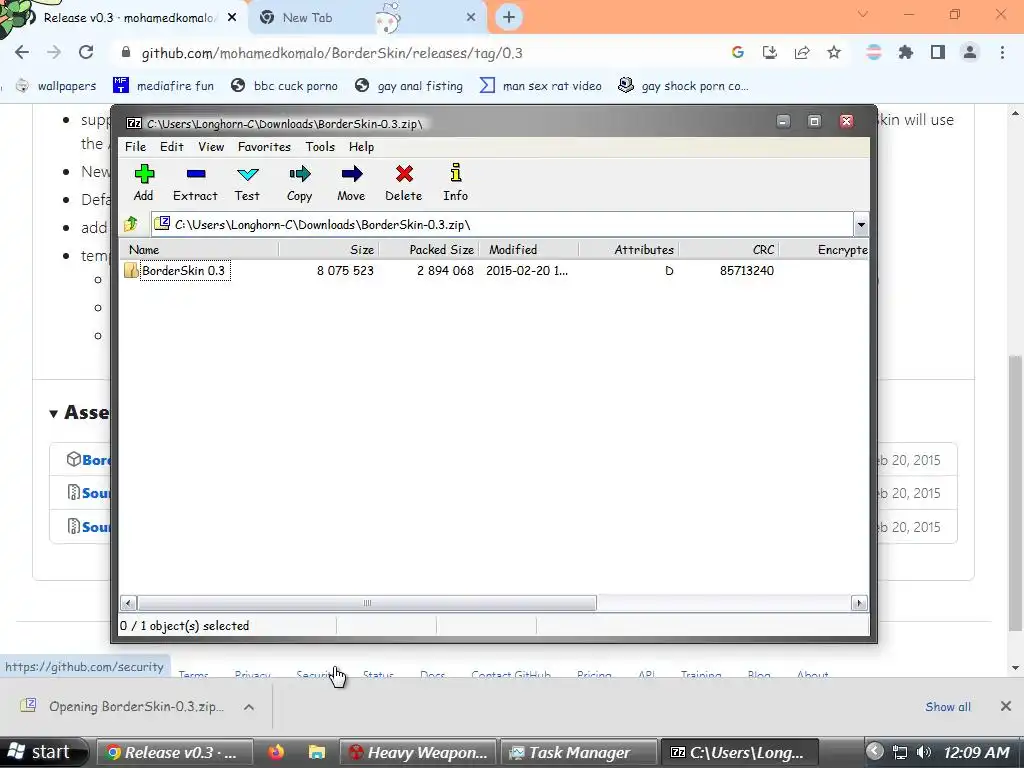Run Test on the archive
Image resolution: width=1024 pixels, height=768 pixels.
click(247, 182)
